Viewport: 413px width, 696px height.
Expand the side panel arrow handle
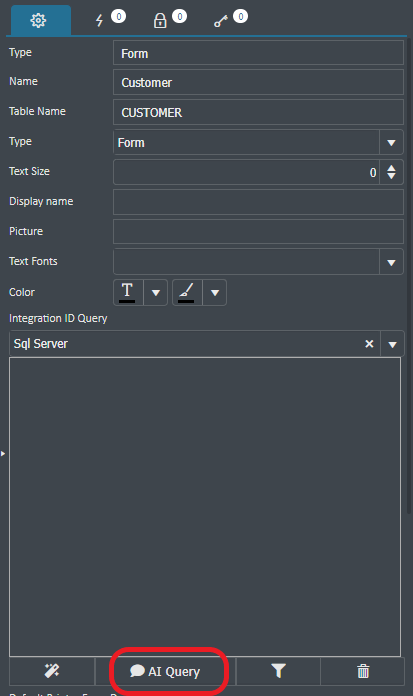(3, 453)
